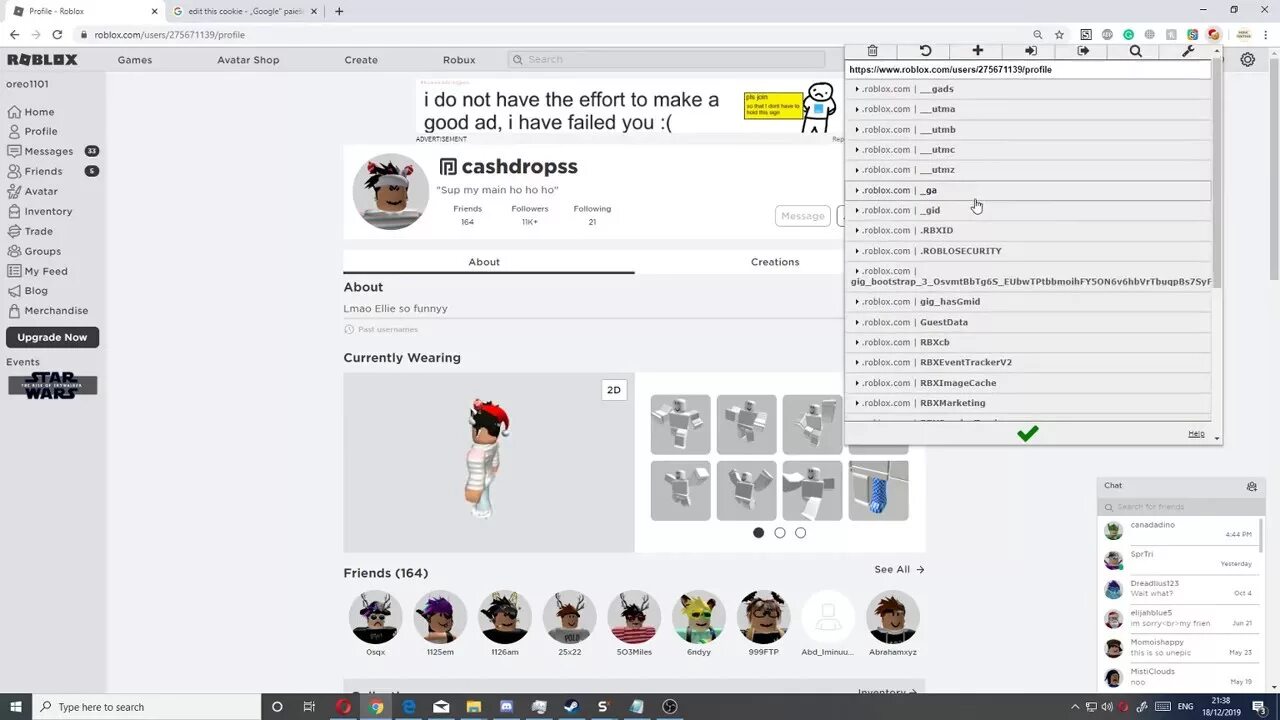
Task: Click the reset cookies undo icon
Action: pos(925,51)
